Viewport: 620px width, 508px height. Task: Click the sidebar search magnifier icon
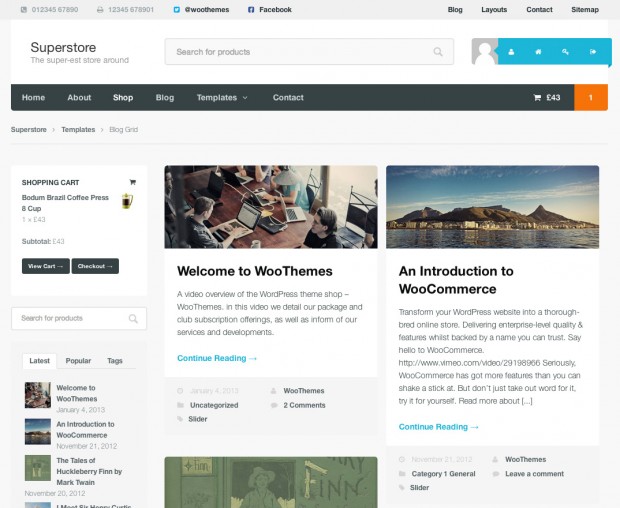(133, 319)
